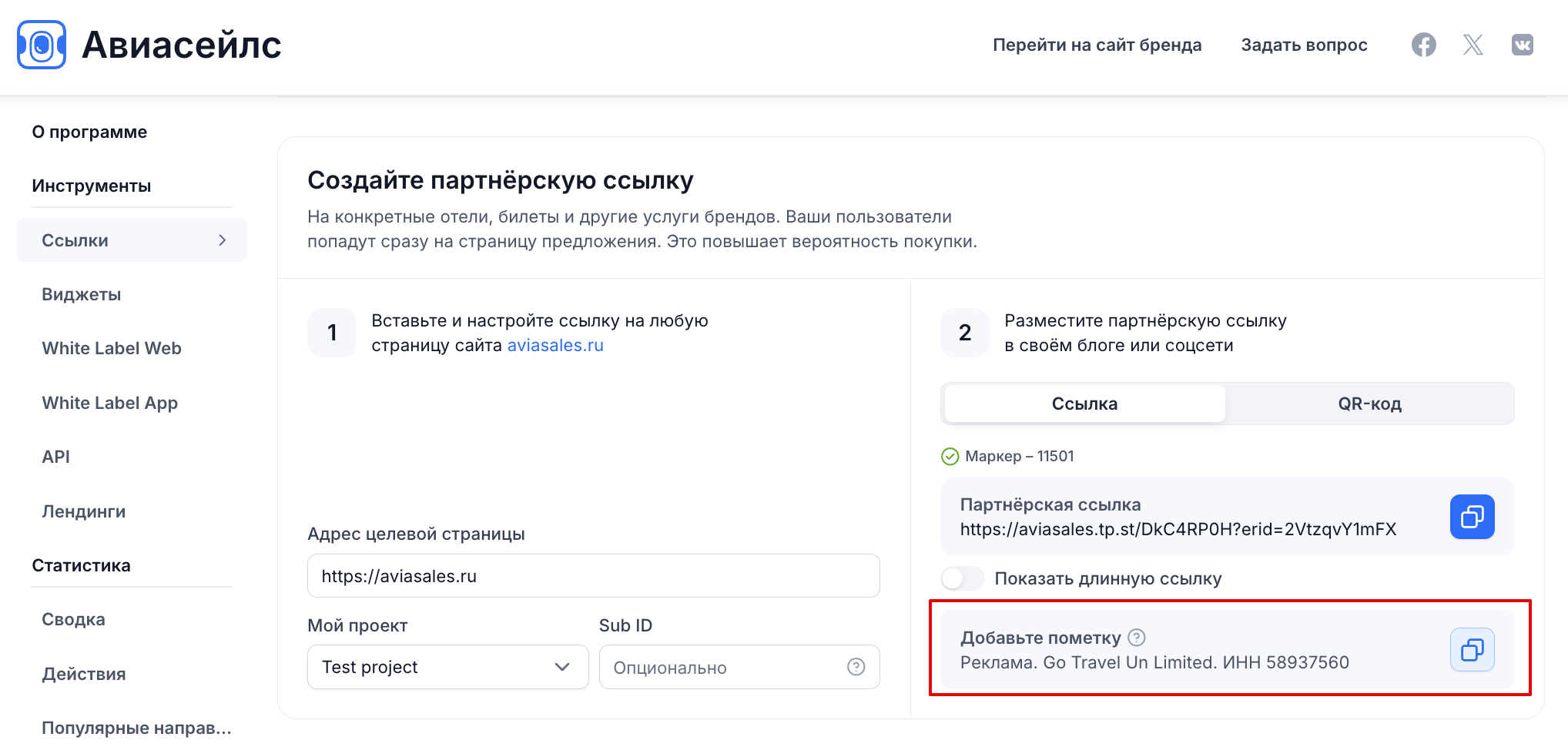Open Виджеты in the sidebar

tap(81, 294)
